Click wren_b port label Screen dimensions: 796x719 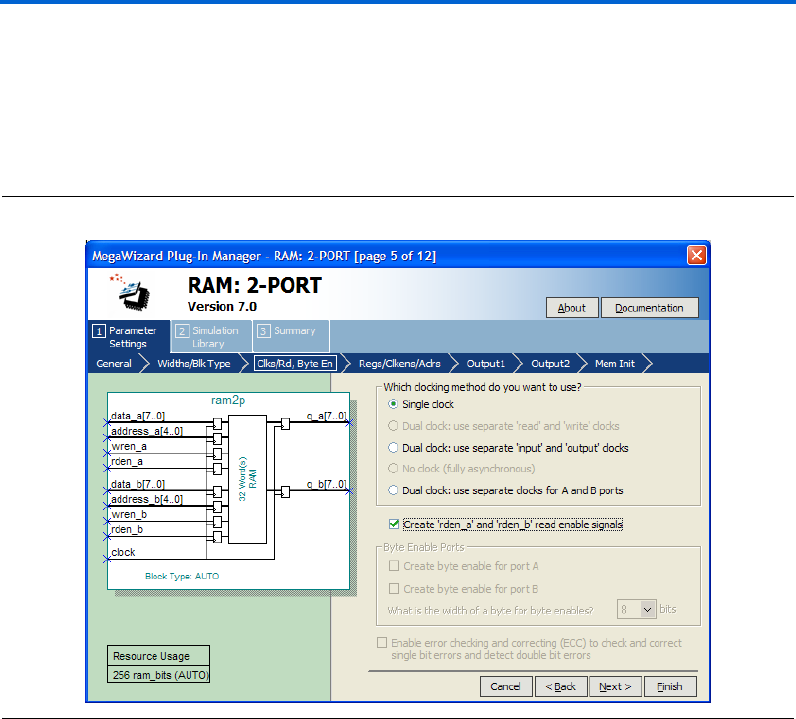[x=129, y=514]
